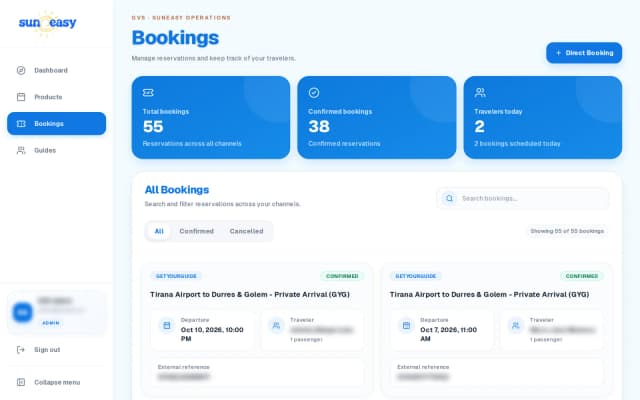Click the checkmark icon on Confirmed bookings card
Image resolution: width=640 pixels, height=400 pixels.
coord(314,93)
